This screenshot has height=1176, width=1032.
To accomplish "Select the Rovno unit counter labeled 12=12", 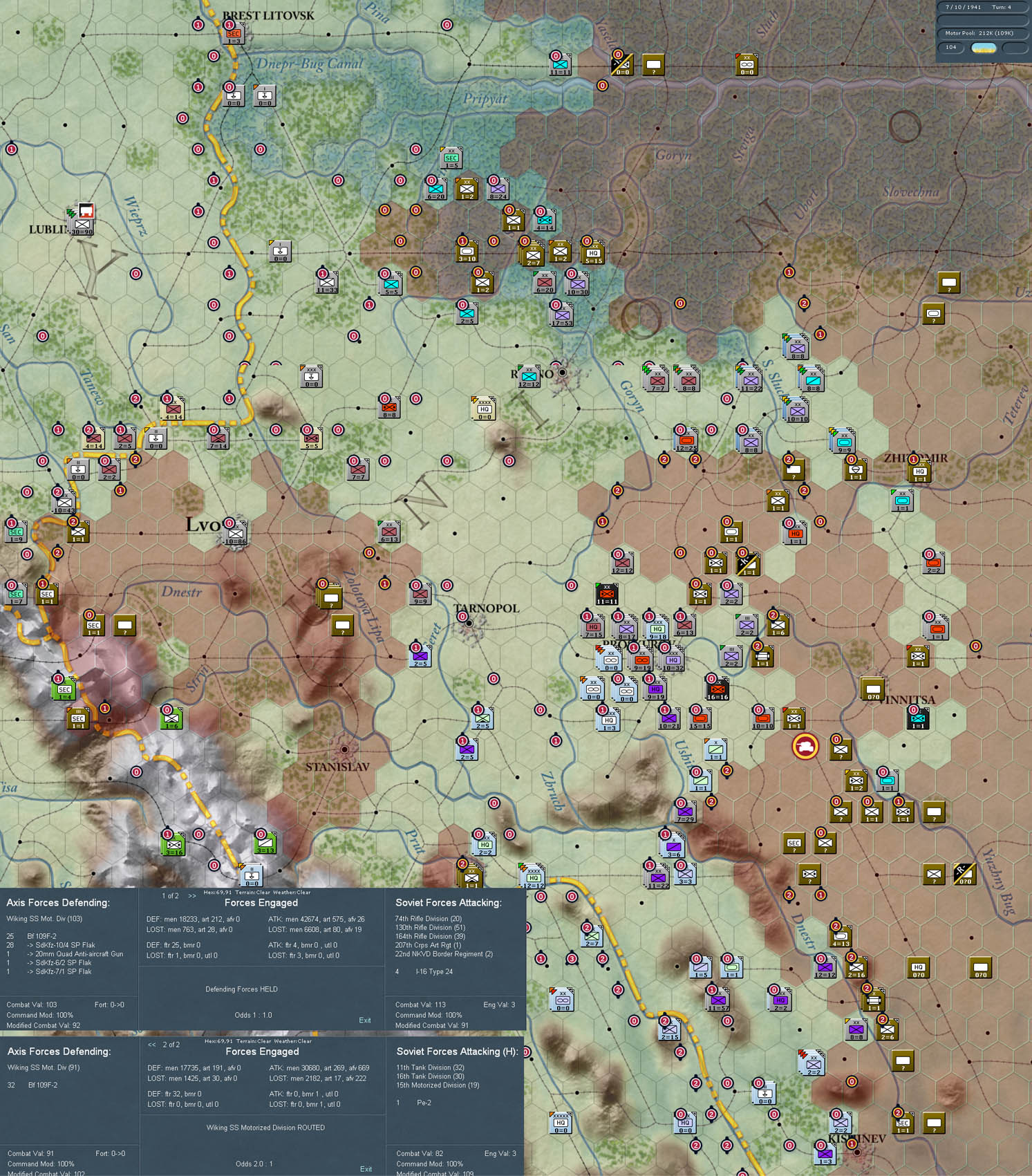I will click(529, 378).
